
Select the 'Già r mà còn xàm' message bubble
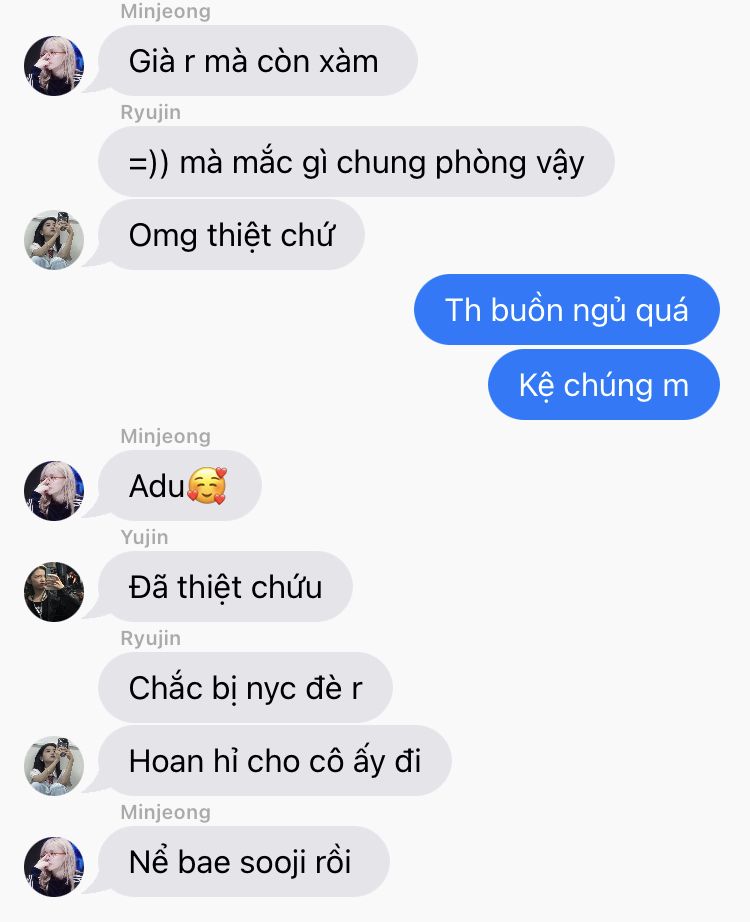coord(258,61)
